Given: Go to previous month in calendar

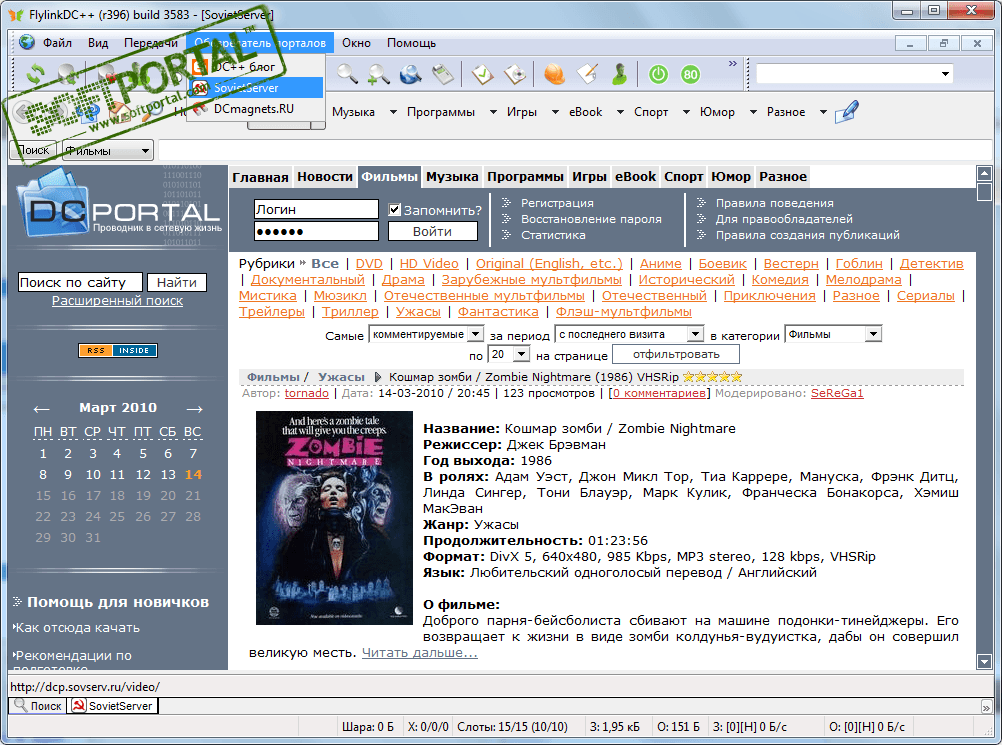Looking at the screenshot, I should tap(42, 409).
